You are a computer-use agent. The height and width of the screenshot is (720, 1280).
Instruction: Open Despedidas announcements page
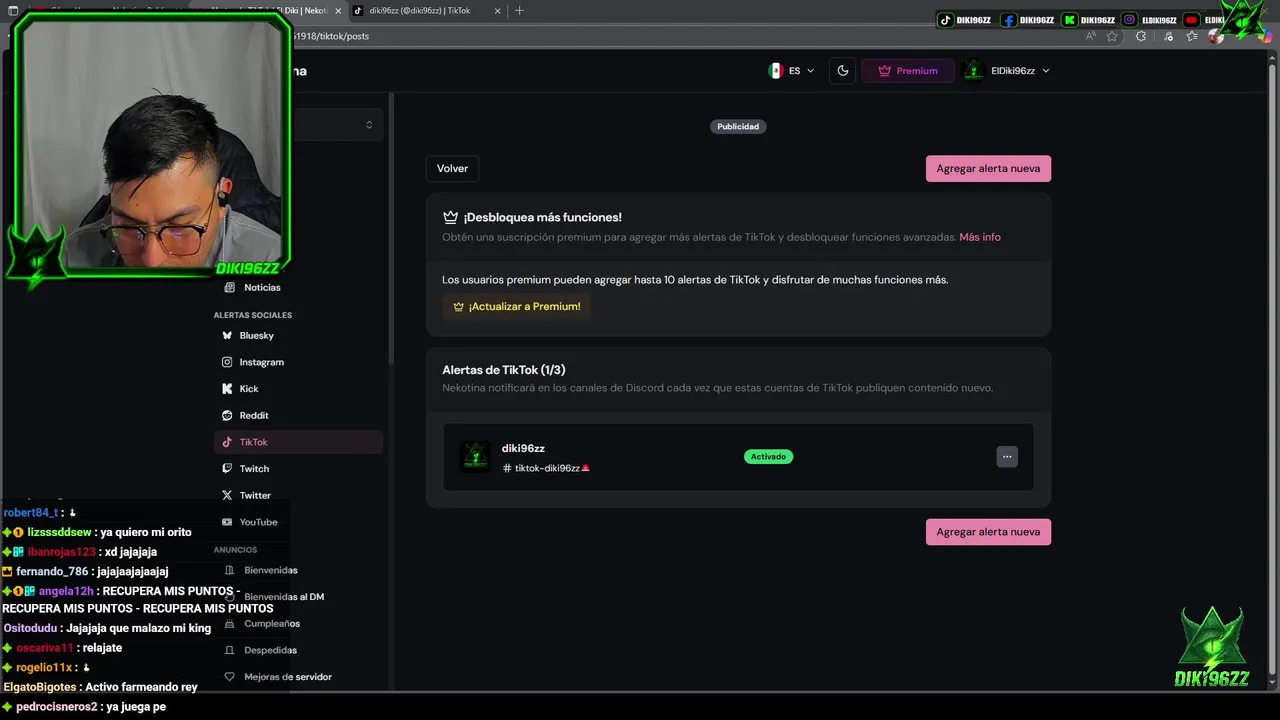(x=298, y=650)
